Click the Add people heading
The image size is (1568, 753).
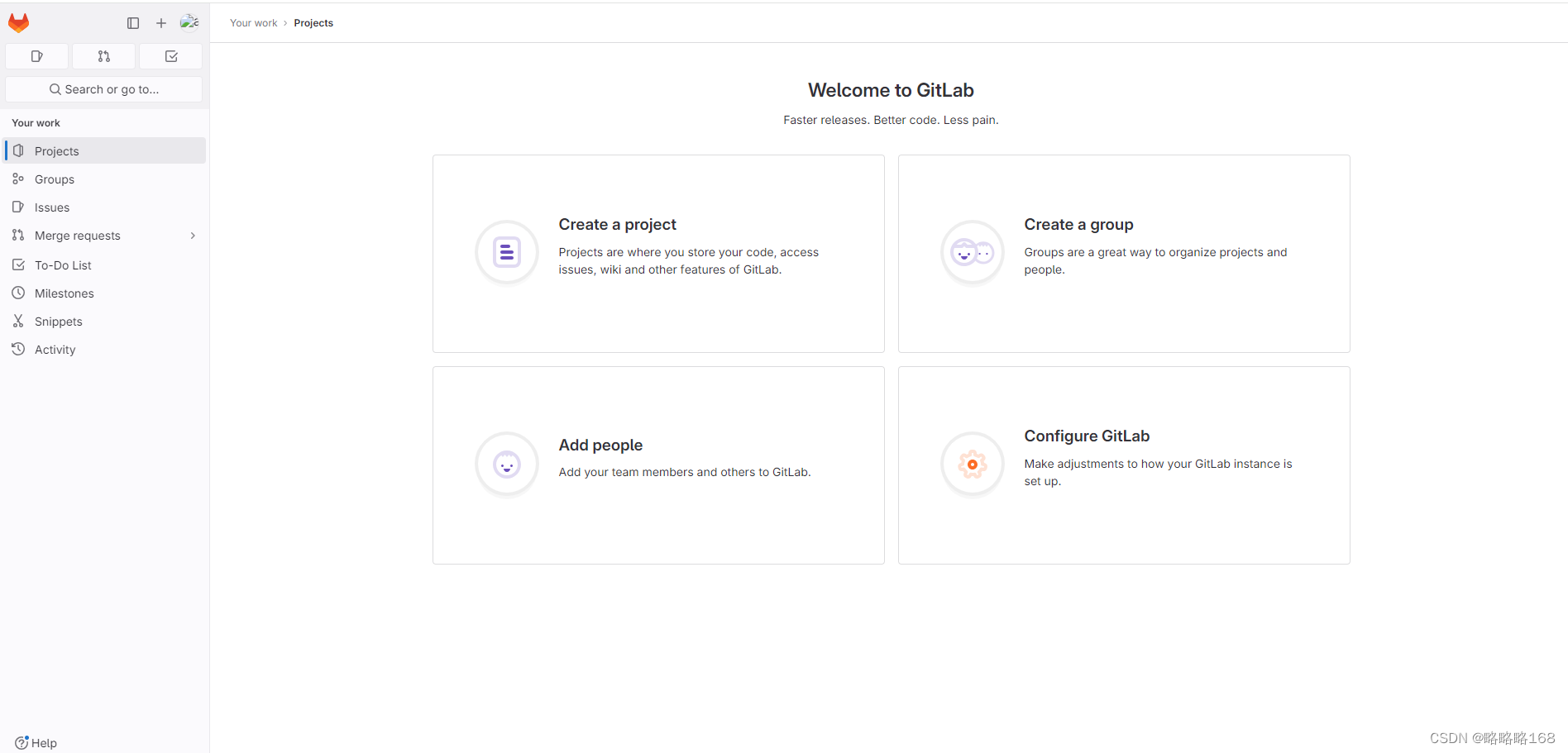(x=600, y=445)
